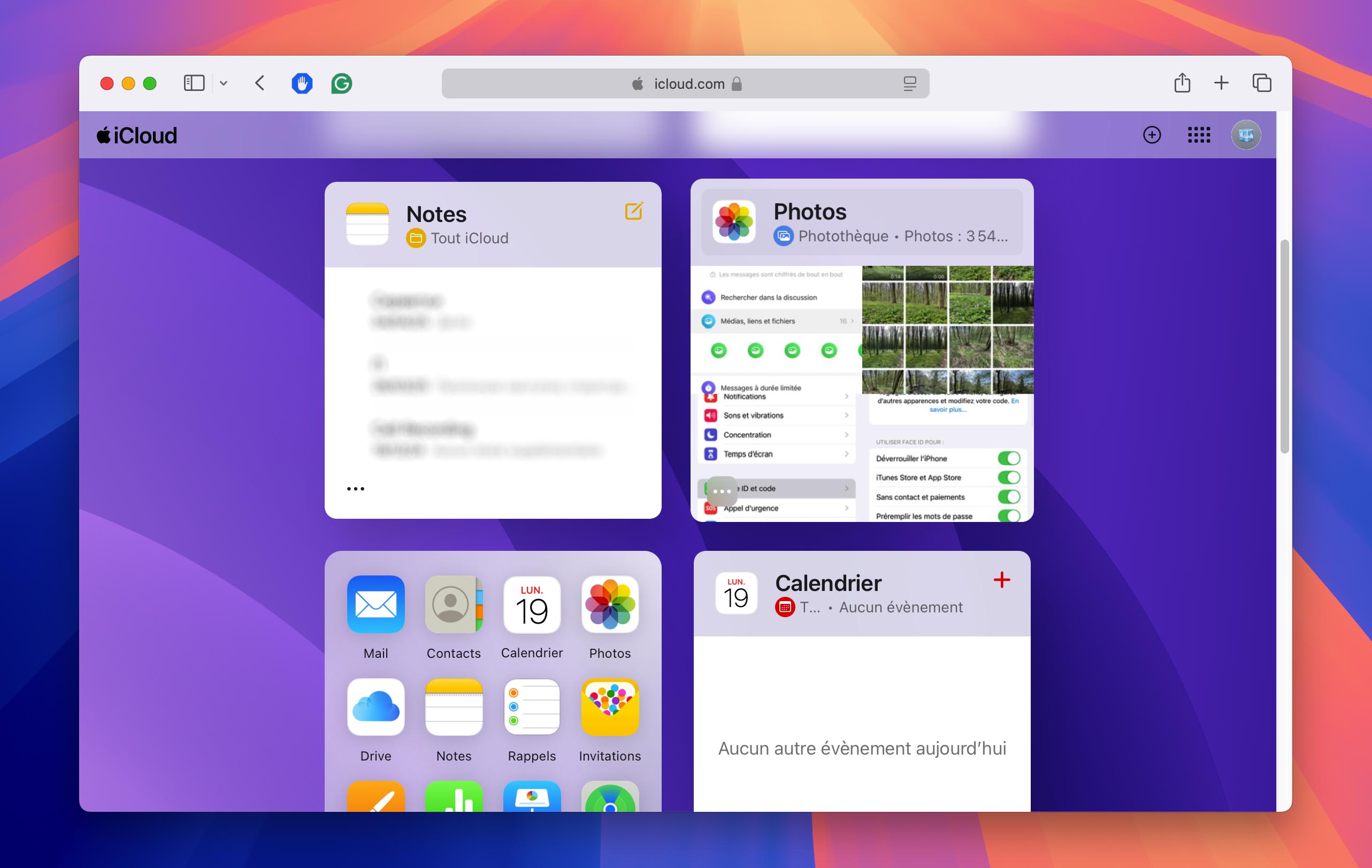
Task: Open the Calendrier widget date icon
Action: pyautogui.click(x=736, y=593)
